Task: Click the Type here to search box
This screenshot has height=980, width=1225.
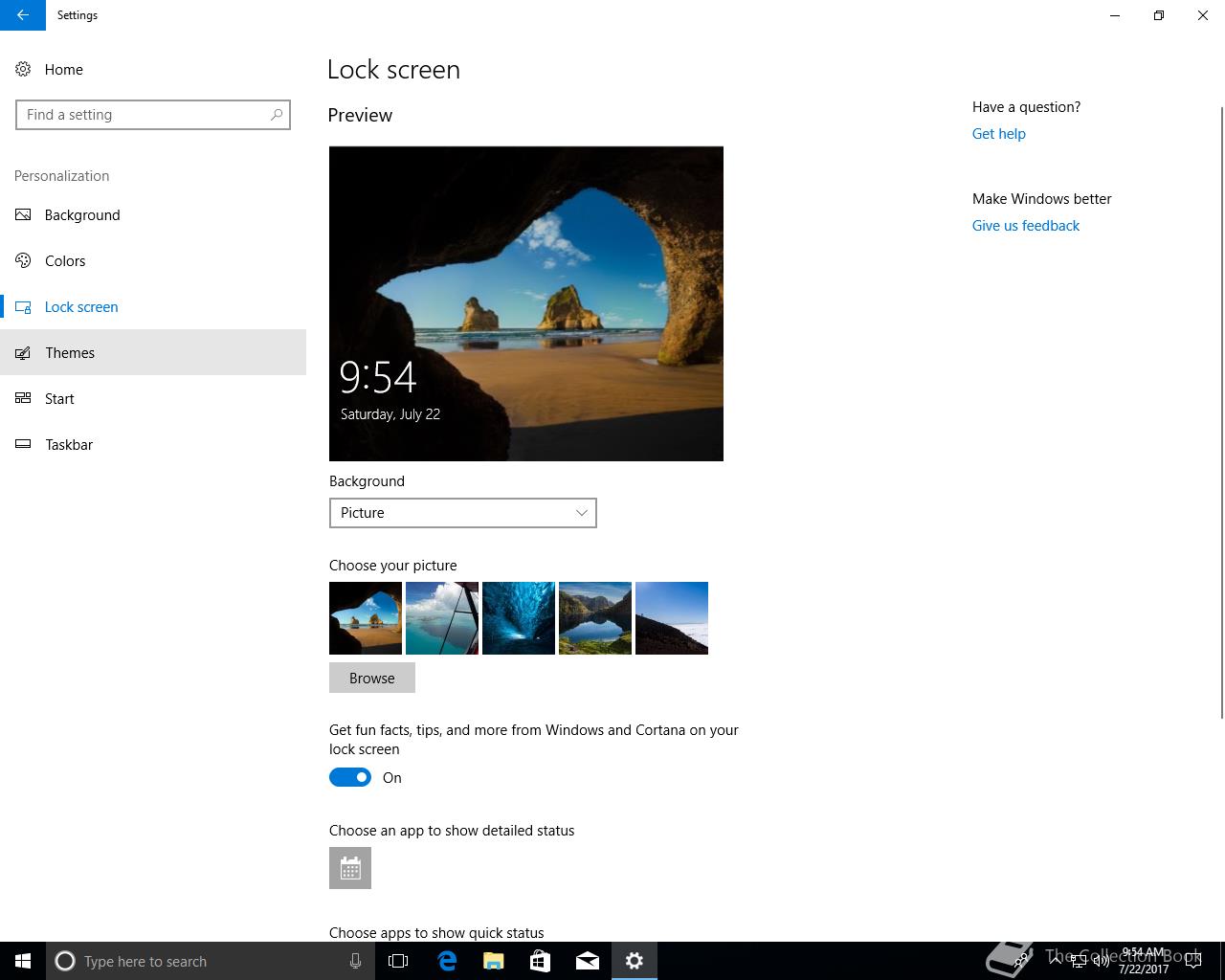Action: tap(209, 961)
